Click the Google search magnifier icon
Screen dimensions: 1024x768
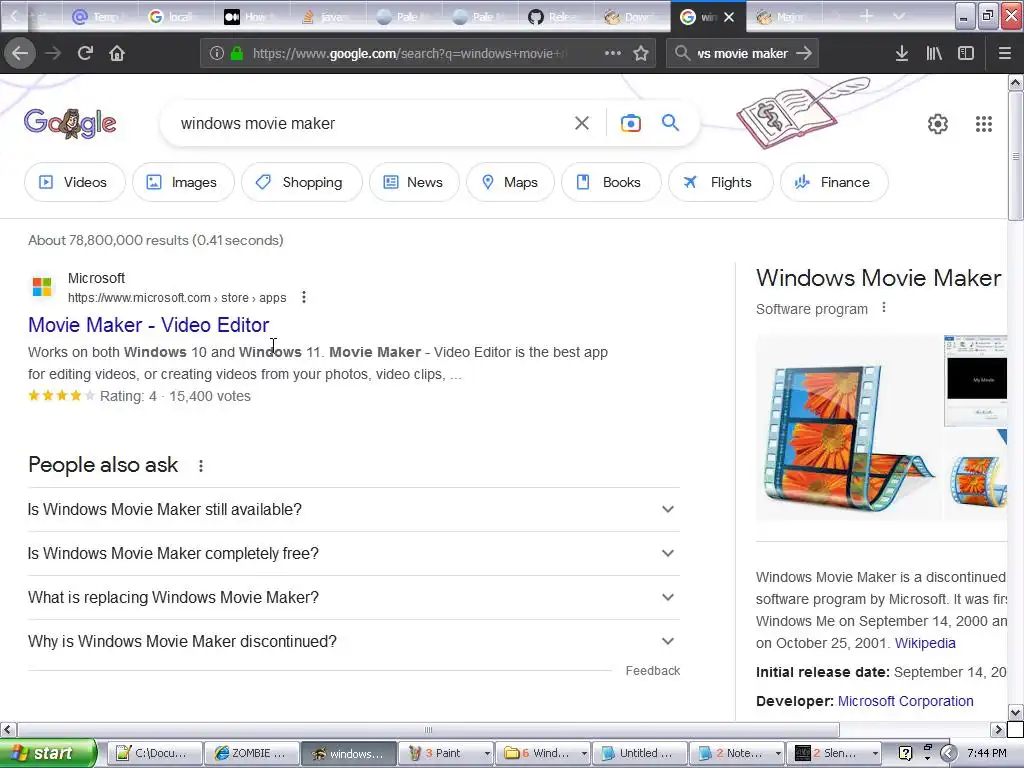point(670,122)
